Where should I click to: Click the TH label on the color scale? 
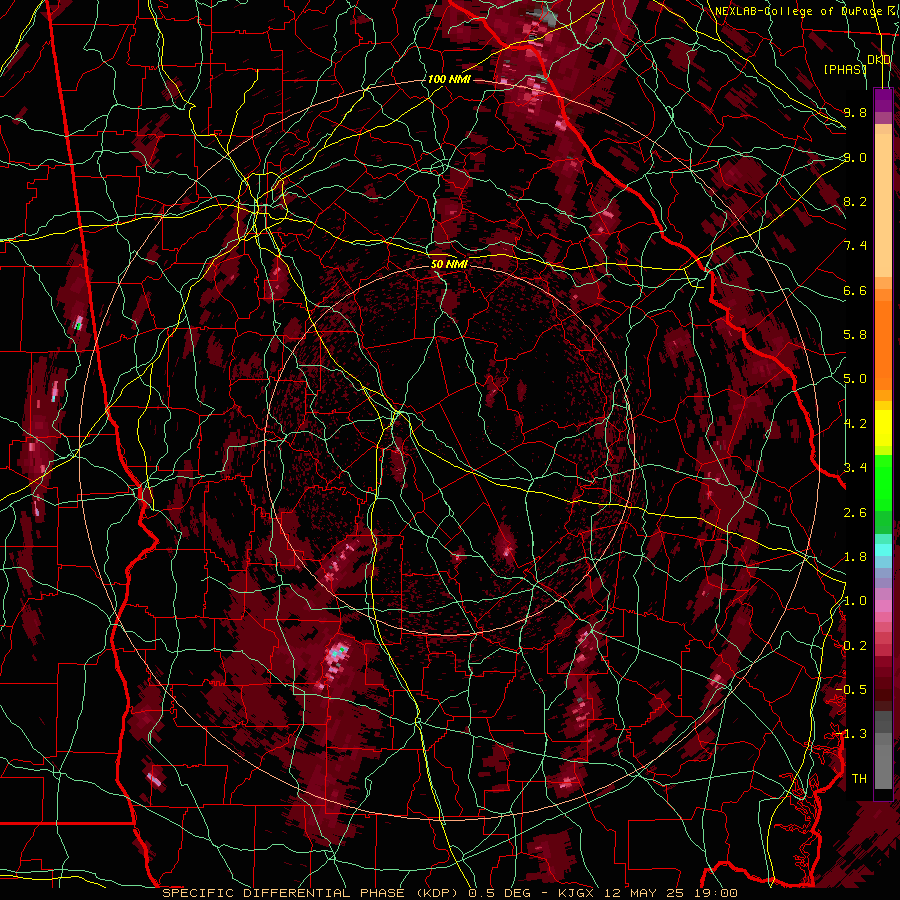click(859, 779)
